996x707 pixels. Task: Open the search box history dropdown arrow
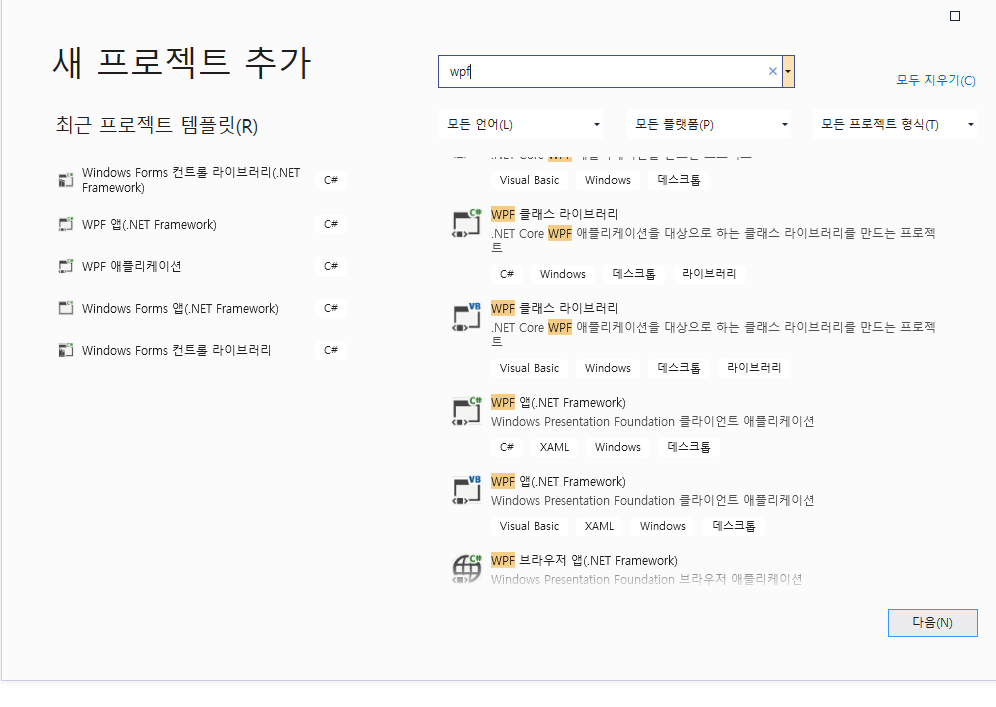(788, 71)
